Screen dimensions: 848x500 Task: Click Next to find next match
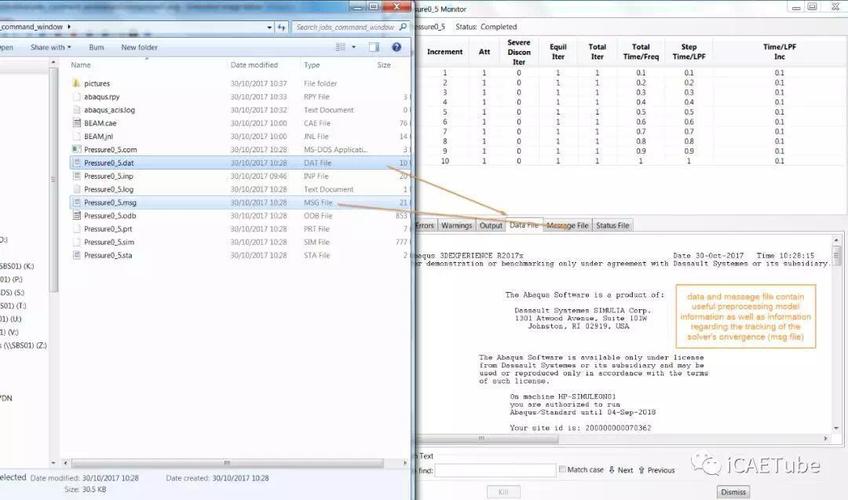[x=619, y=469]
